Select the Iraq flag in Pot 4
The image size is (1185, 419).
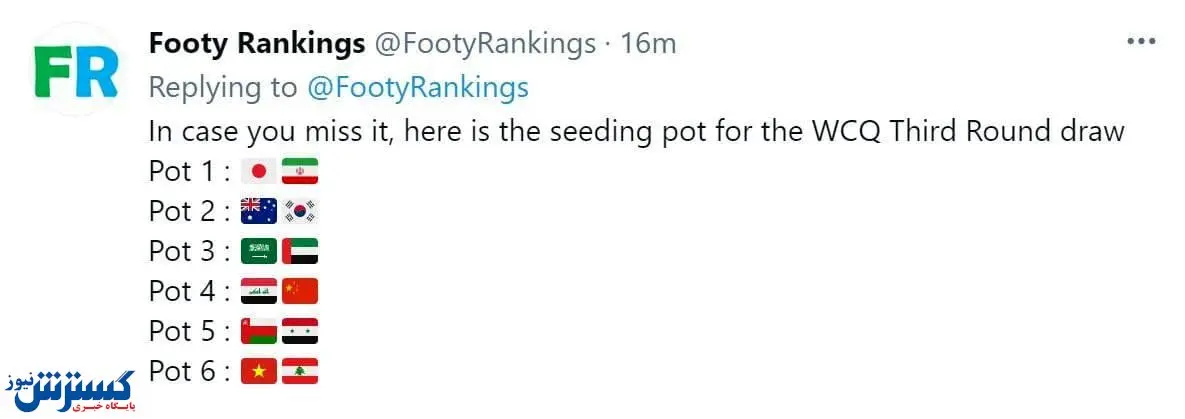[x=259, y=291]
